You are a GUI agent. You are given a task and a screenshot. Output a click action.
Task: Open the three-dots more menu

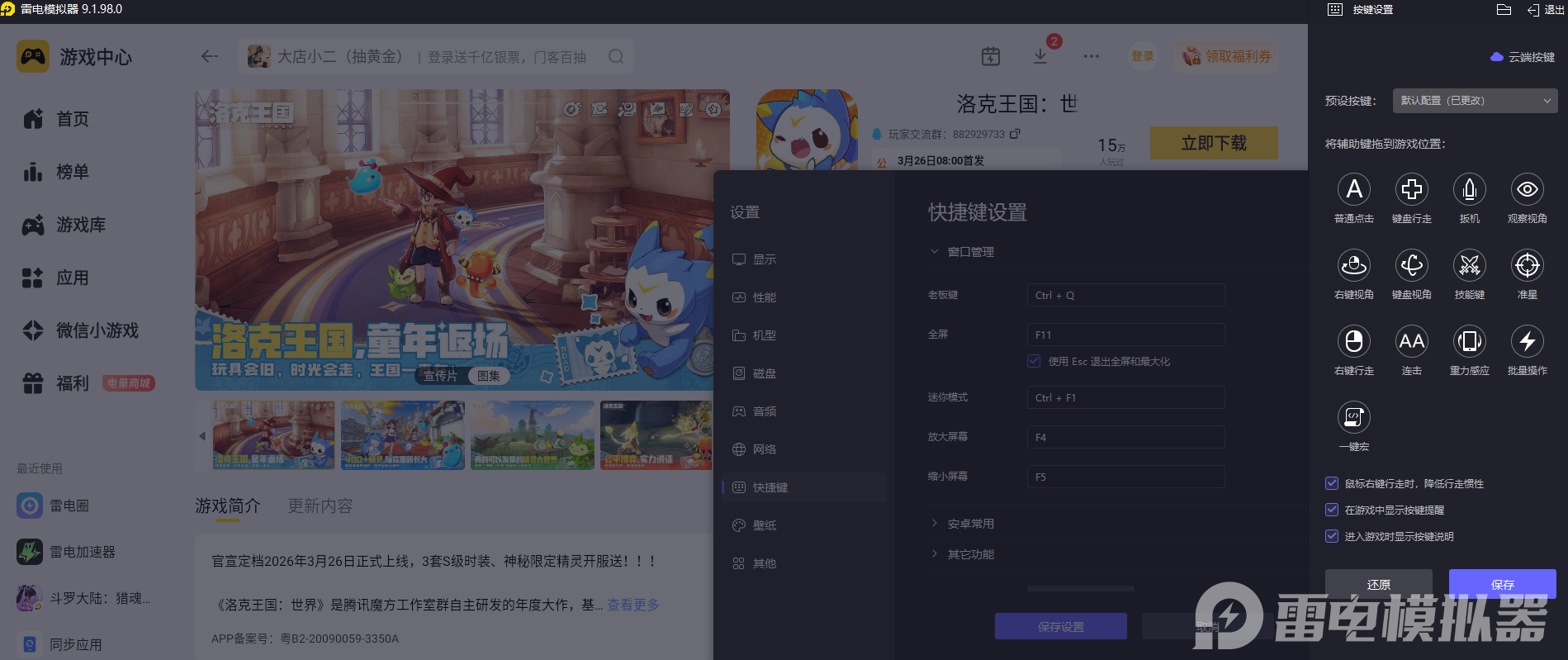tap(1092, 56)
